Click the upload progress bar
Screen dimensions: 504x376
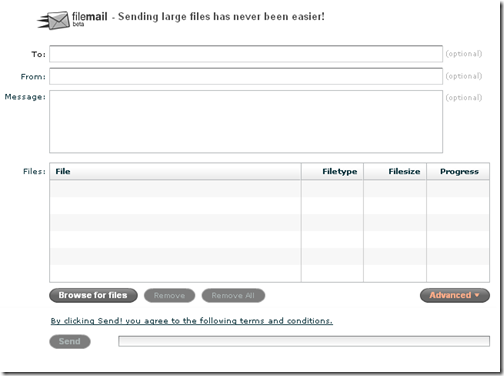pos(304,341)
